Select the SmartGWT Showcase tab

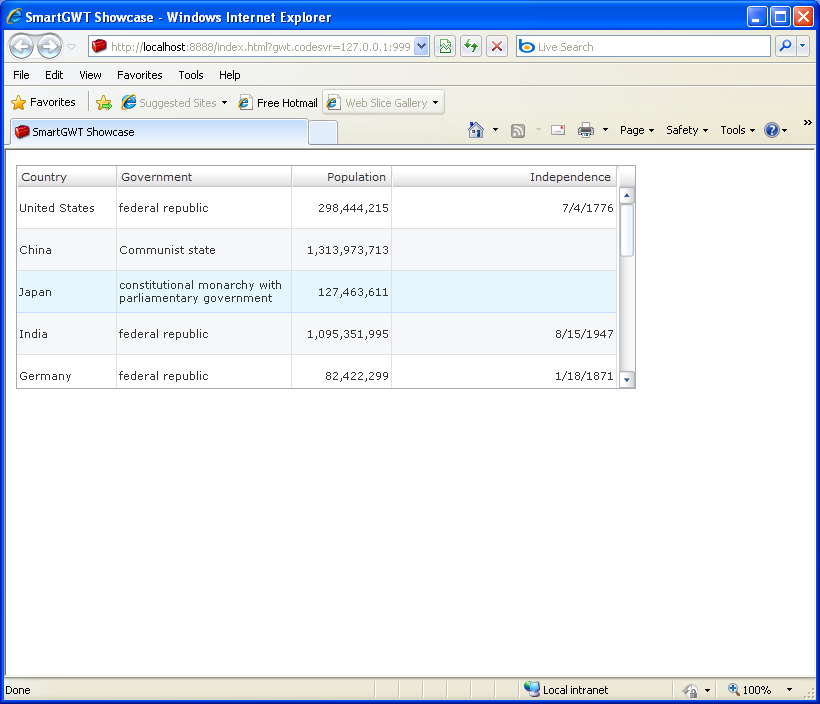(158, 132)
